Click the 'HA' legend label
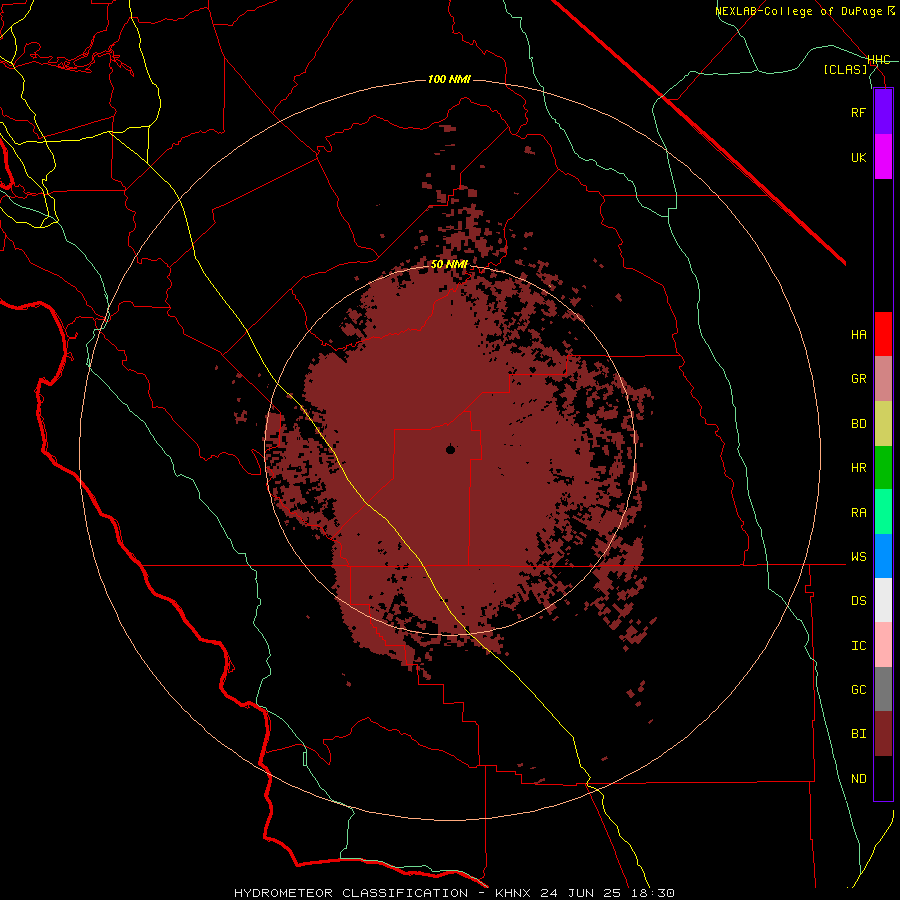The width and height of the screenshot is (900, 900). point(859,335)
